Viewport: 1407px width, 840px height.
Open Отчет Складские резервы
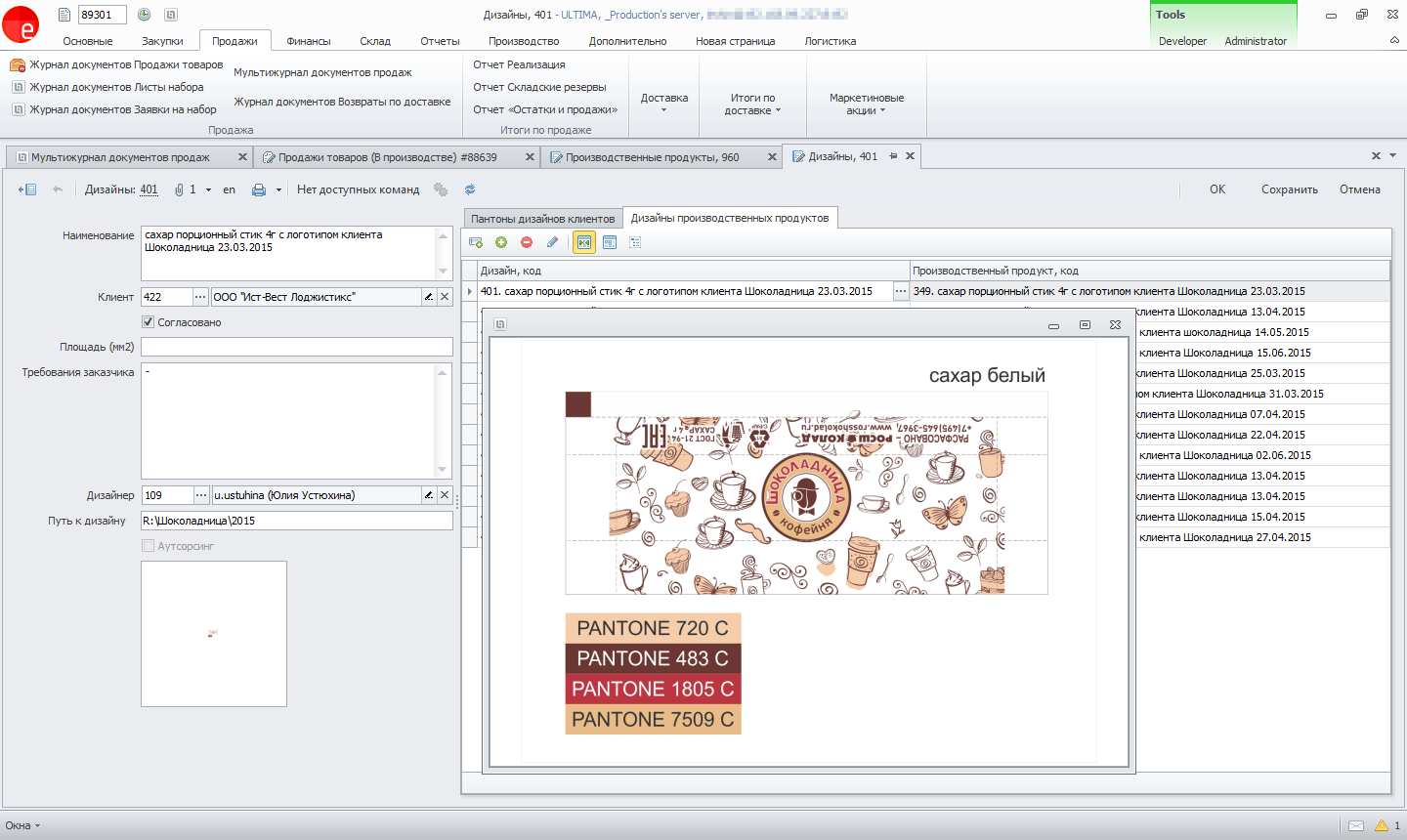[x=539, y=87]
